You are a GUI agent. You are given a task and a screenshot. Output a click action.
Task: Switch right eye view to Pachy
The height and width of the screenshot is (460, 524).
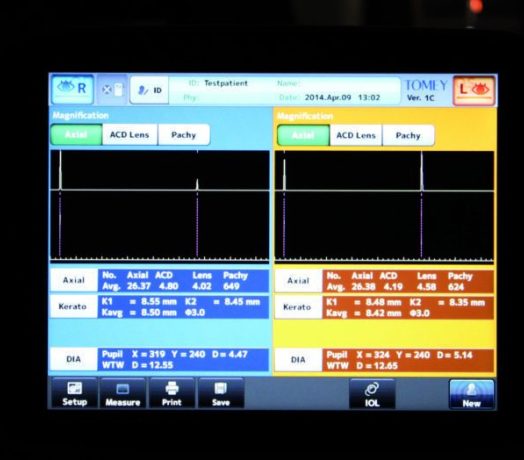point(184,135)
